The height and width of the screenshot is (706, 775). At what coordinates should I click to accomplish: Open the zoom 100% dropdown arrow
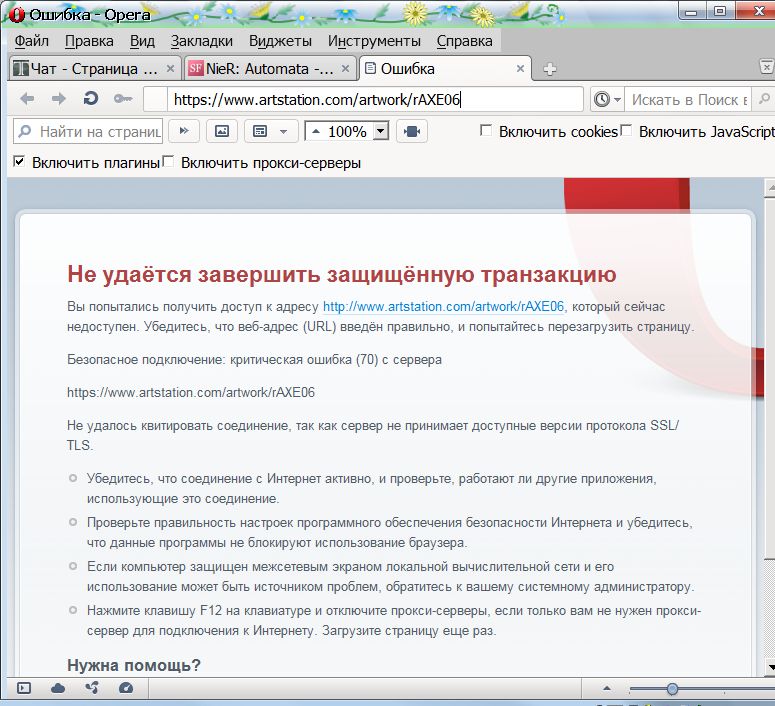point(380,131)
